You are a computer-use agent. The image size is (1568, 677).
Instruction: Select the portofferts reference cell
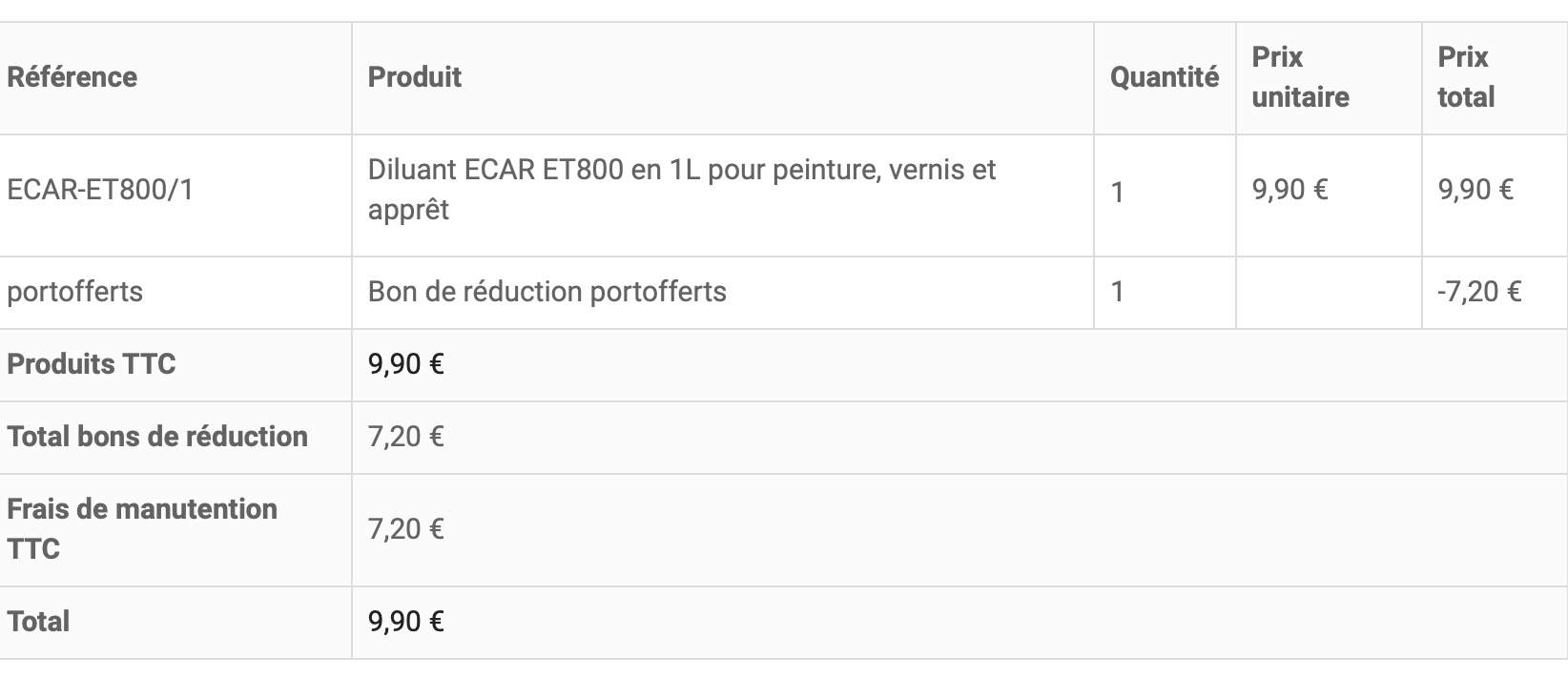pos(75,292)
